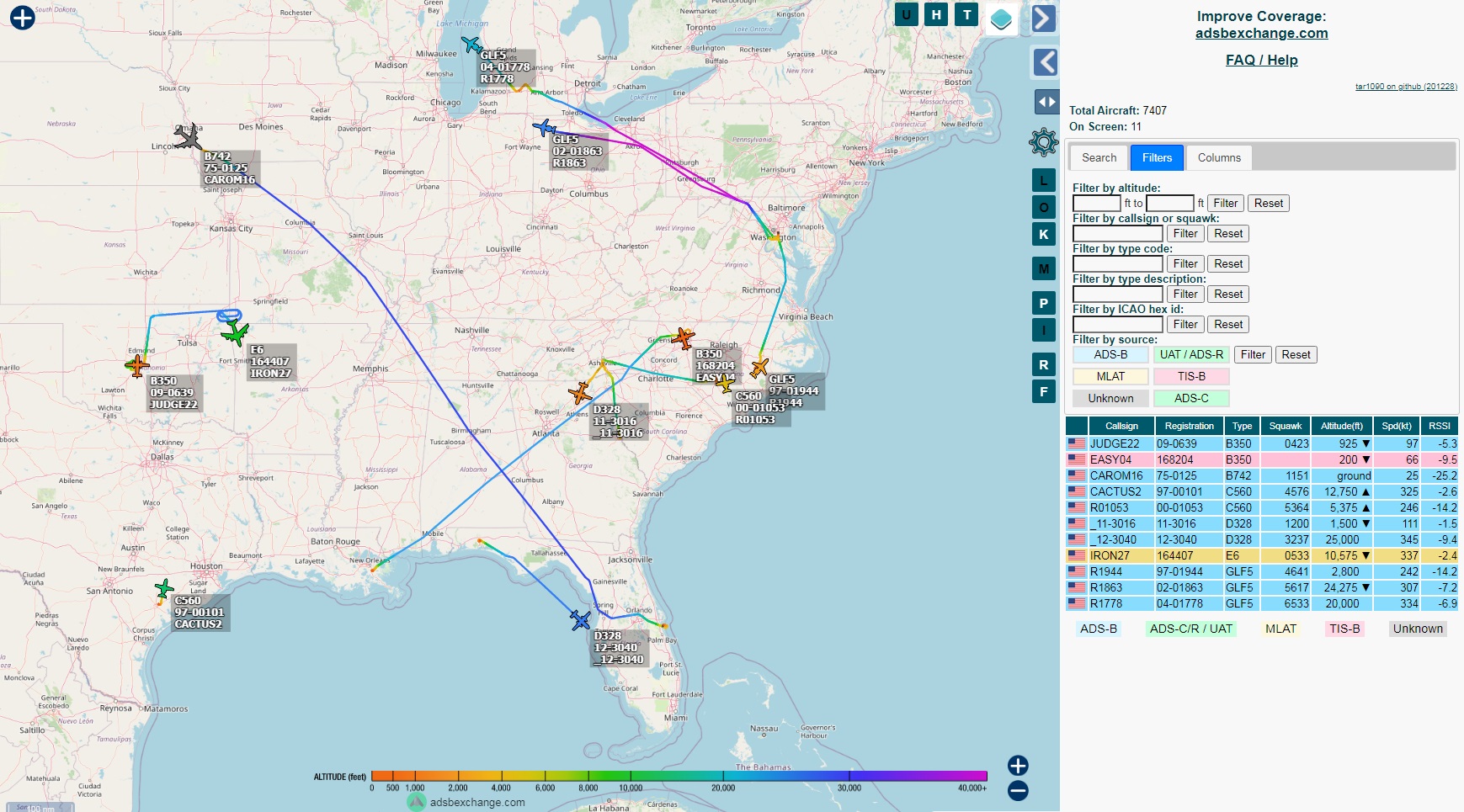The height and width of the screenshot is (812, 1464).
Task: Click maximum altitude input field
Action: 1170,204
